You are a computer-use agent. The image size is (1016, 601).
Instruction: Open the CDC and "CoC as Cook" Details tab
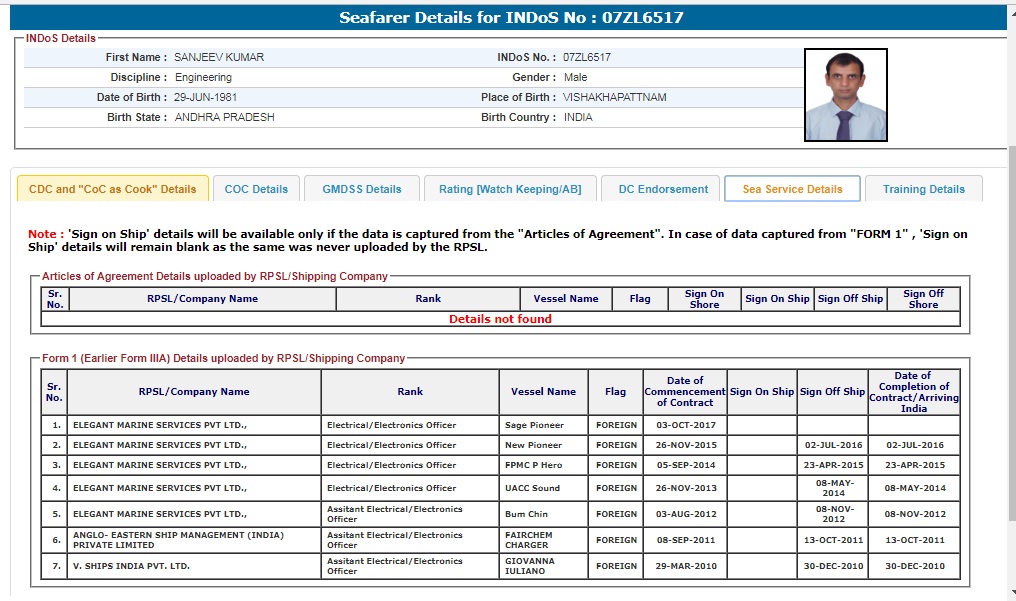tap(113, 189)
